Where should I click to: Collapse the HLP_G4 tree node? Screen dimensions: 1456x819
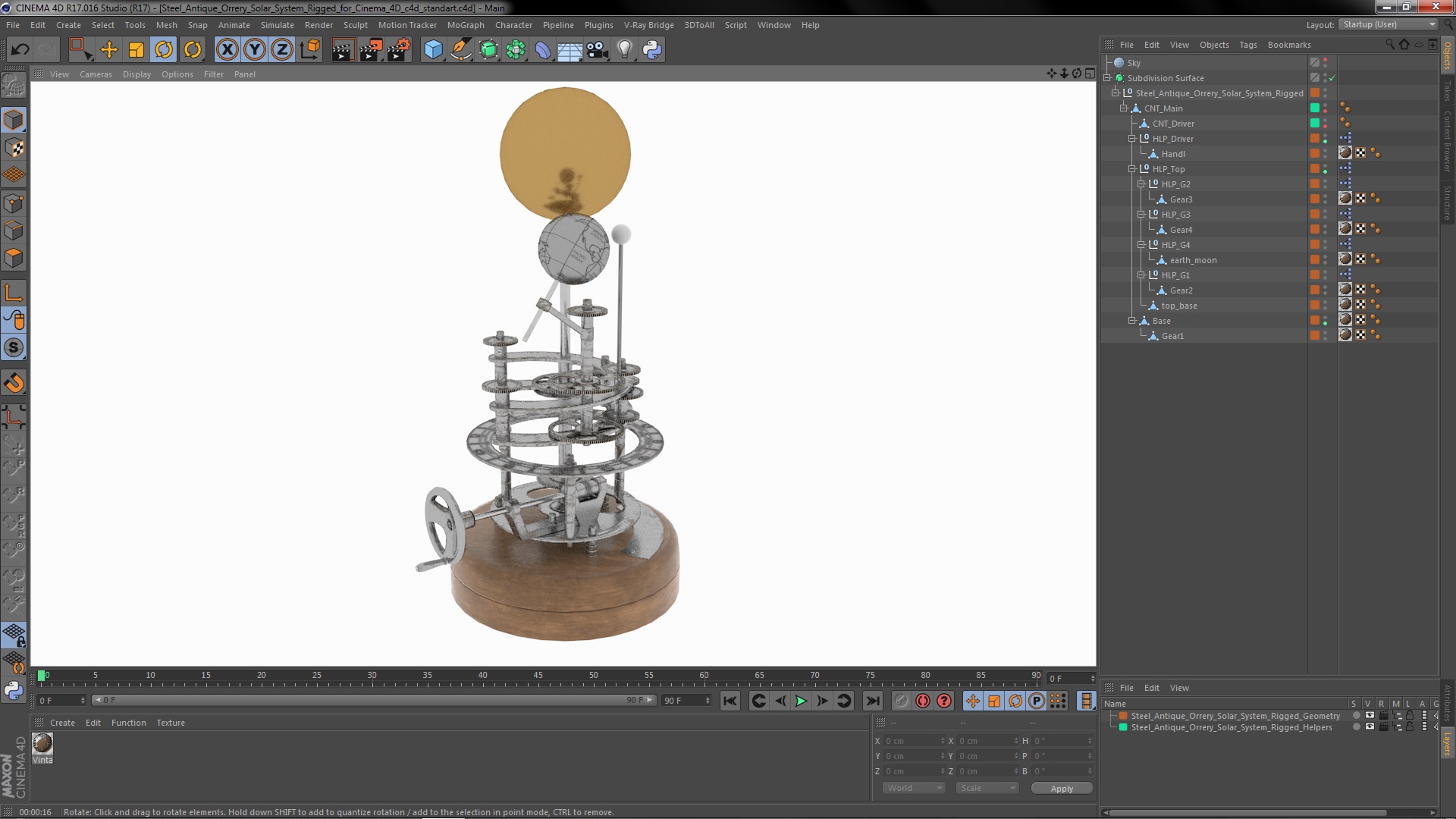(1141, 245)
